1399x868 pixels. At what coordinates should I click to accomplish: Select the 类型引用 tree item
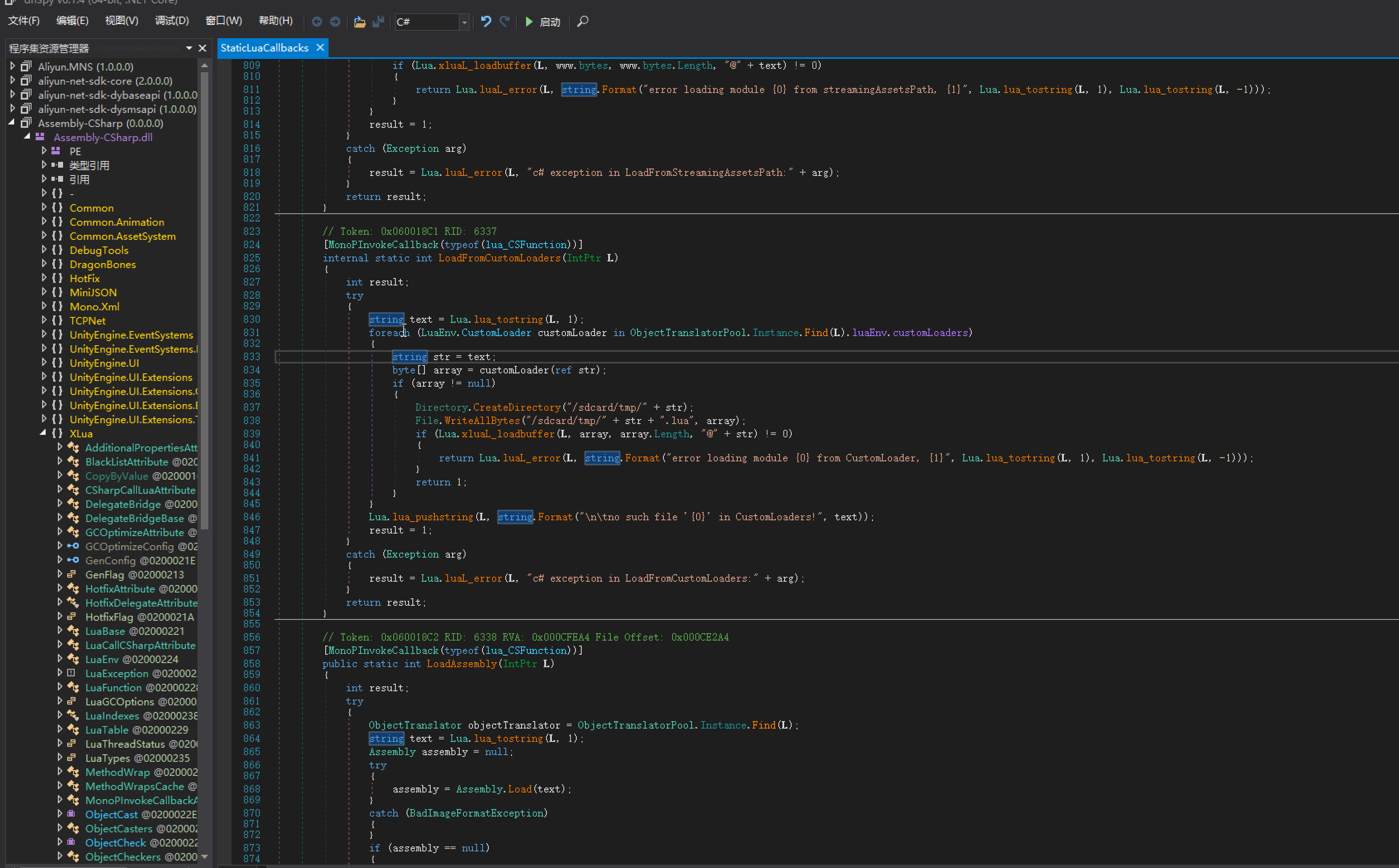pyautogui.click(x=89, y=165)
